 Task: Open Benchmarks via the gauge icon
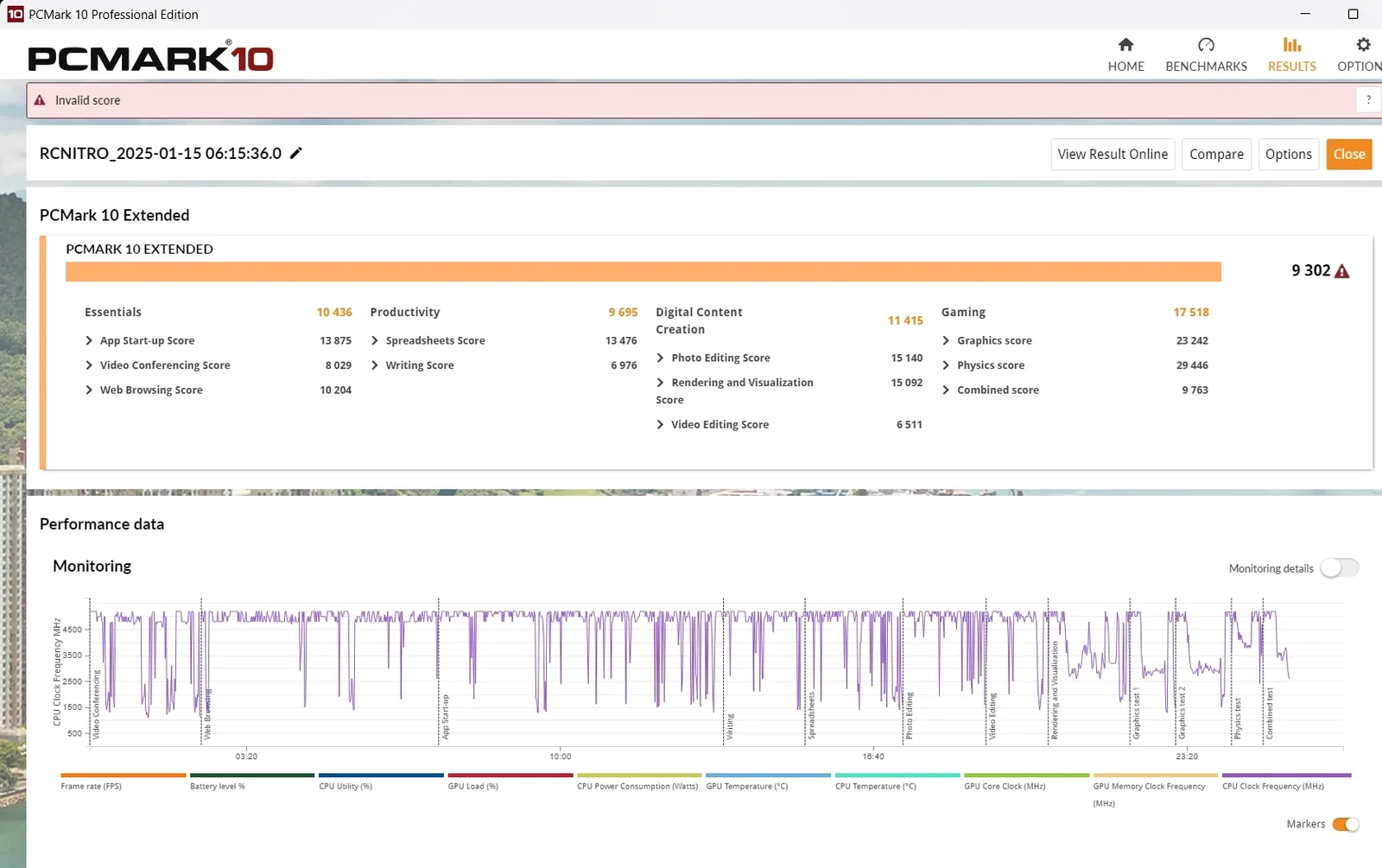[x=1206, y=45]
